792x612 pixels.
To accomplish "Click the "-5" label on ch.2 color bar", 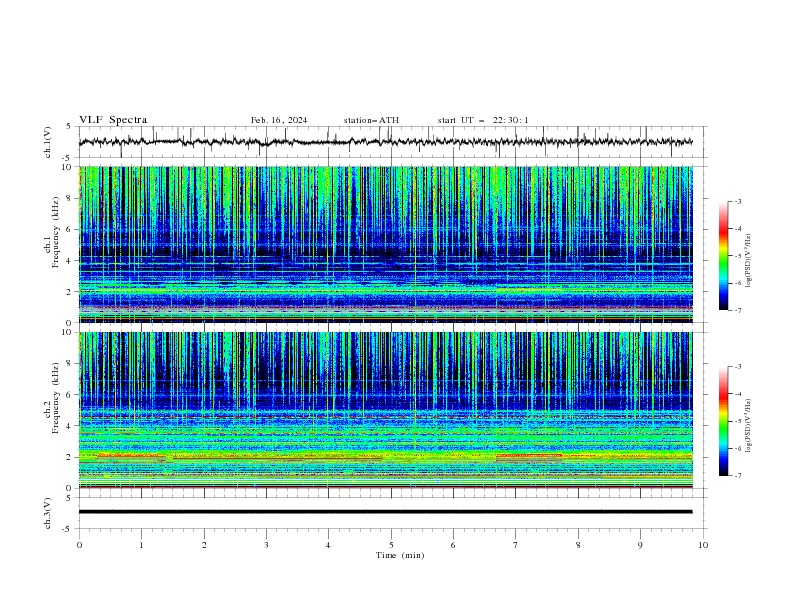I will click(x=737, y=421).
